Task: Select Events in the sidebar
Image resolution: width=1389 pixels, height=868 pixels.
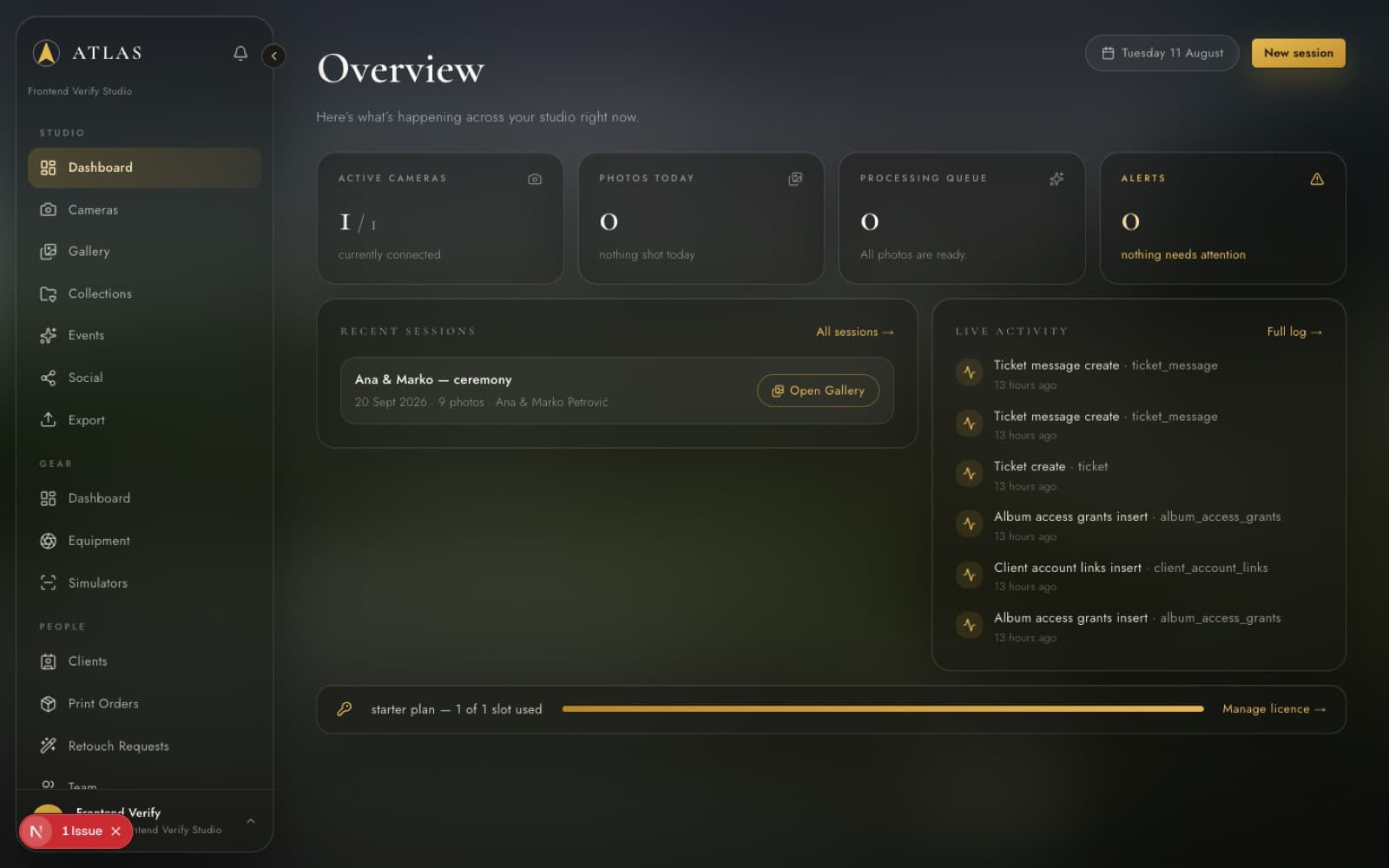Action: [x=144, y=336]
